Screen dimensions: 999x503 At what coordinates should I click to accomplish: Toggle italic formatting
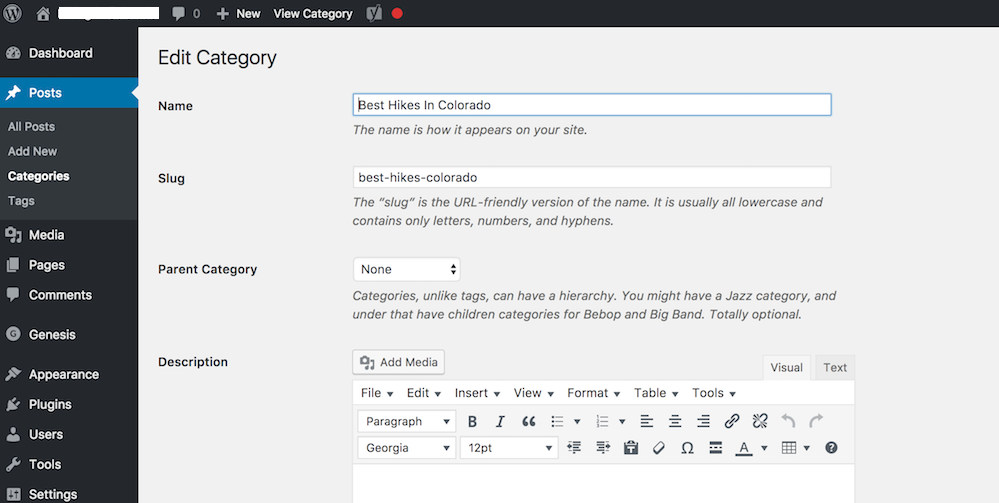(x=500, y=421)
